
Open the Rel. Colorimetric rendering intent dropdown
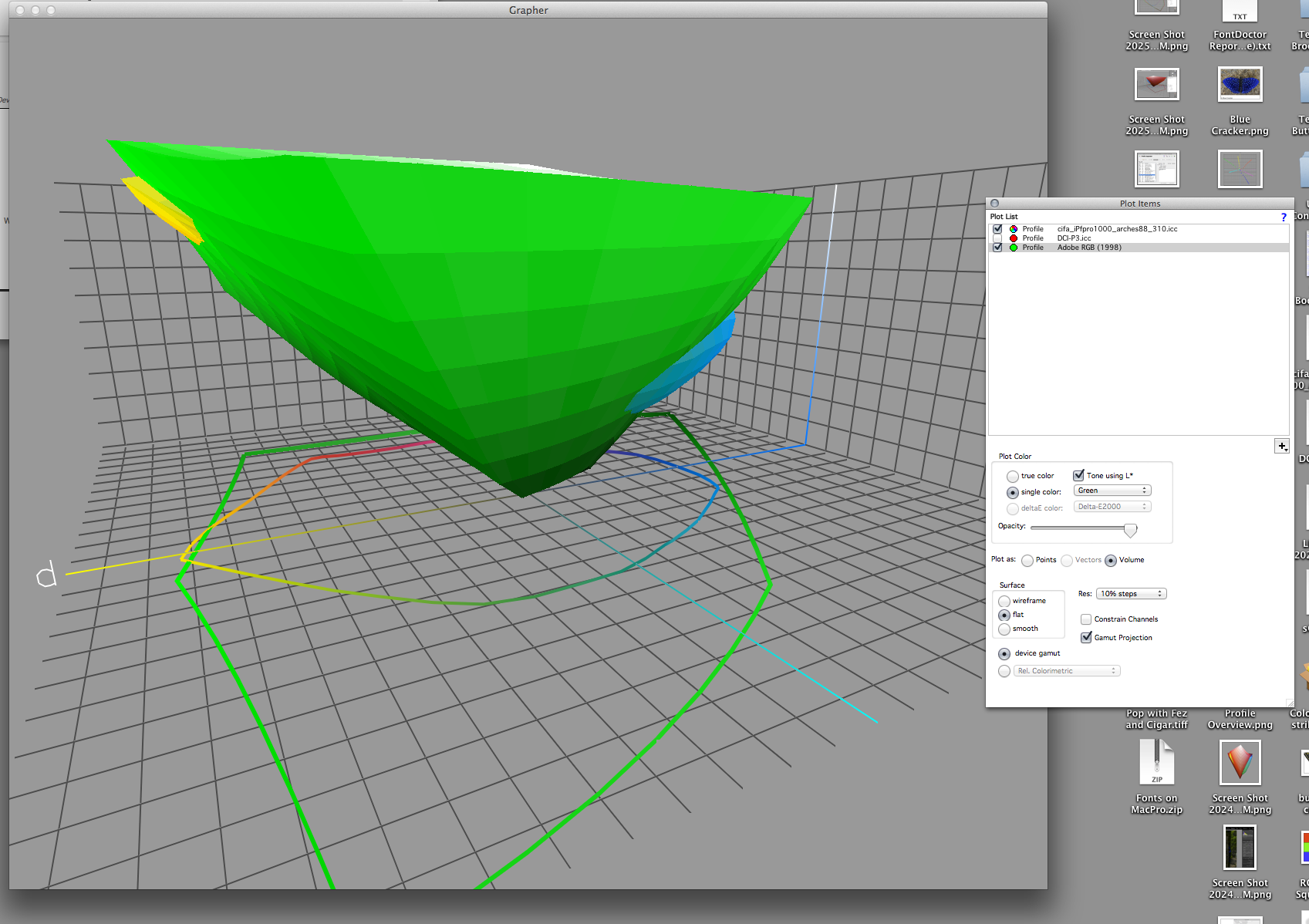(1067, 671)
